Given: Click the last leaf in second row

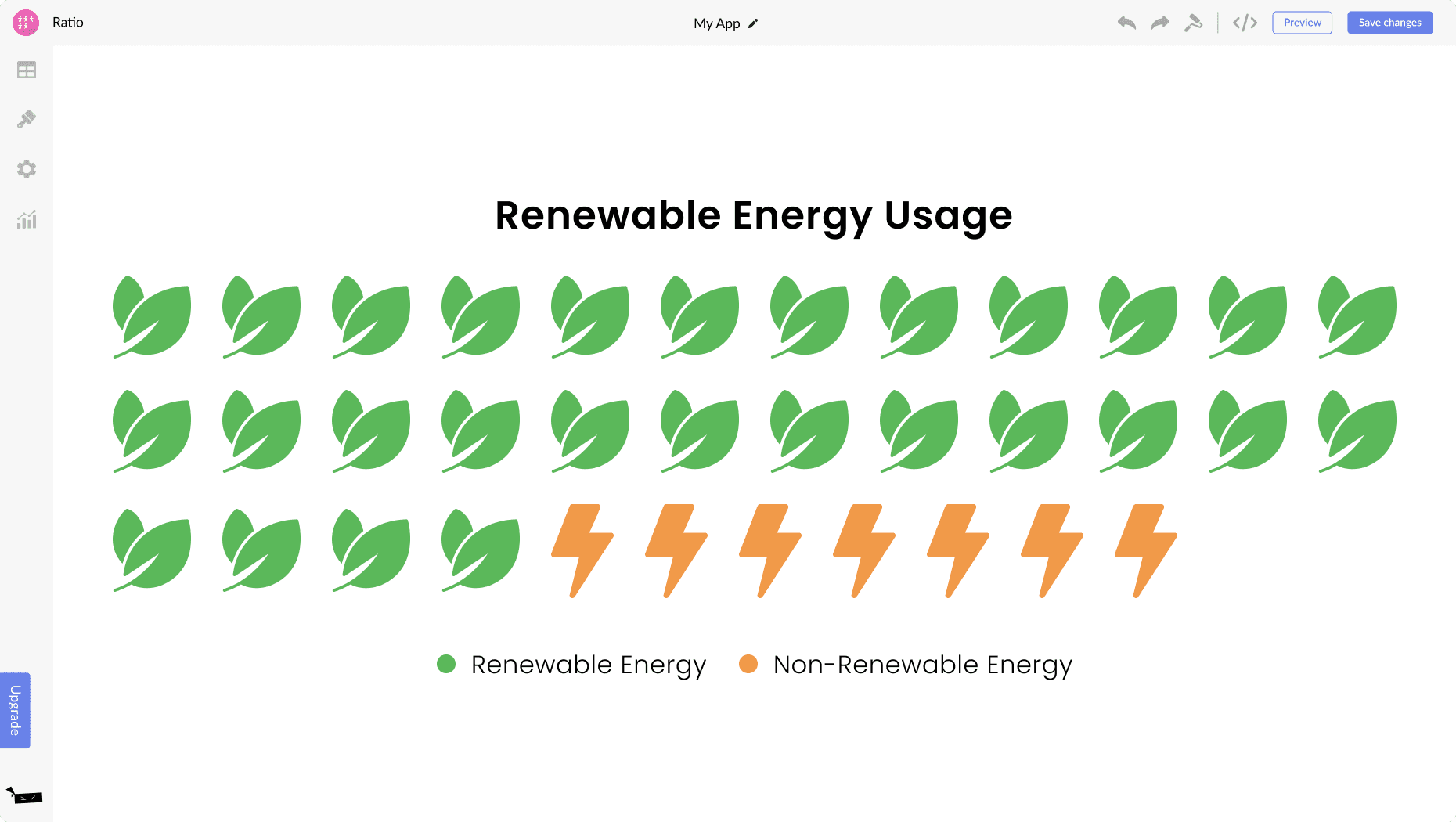Looking at the screenshot, I should (1357, 431).
